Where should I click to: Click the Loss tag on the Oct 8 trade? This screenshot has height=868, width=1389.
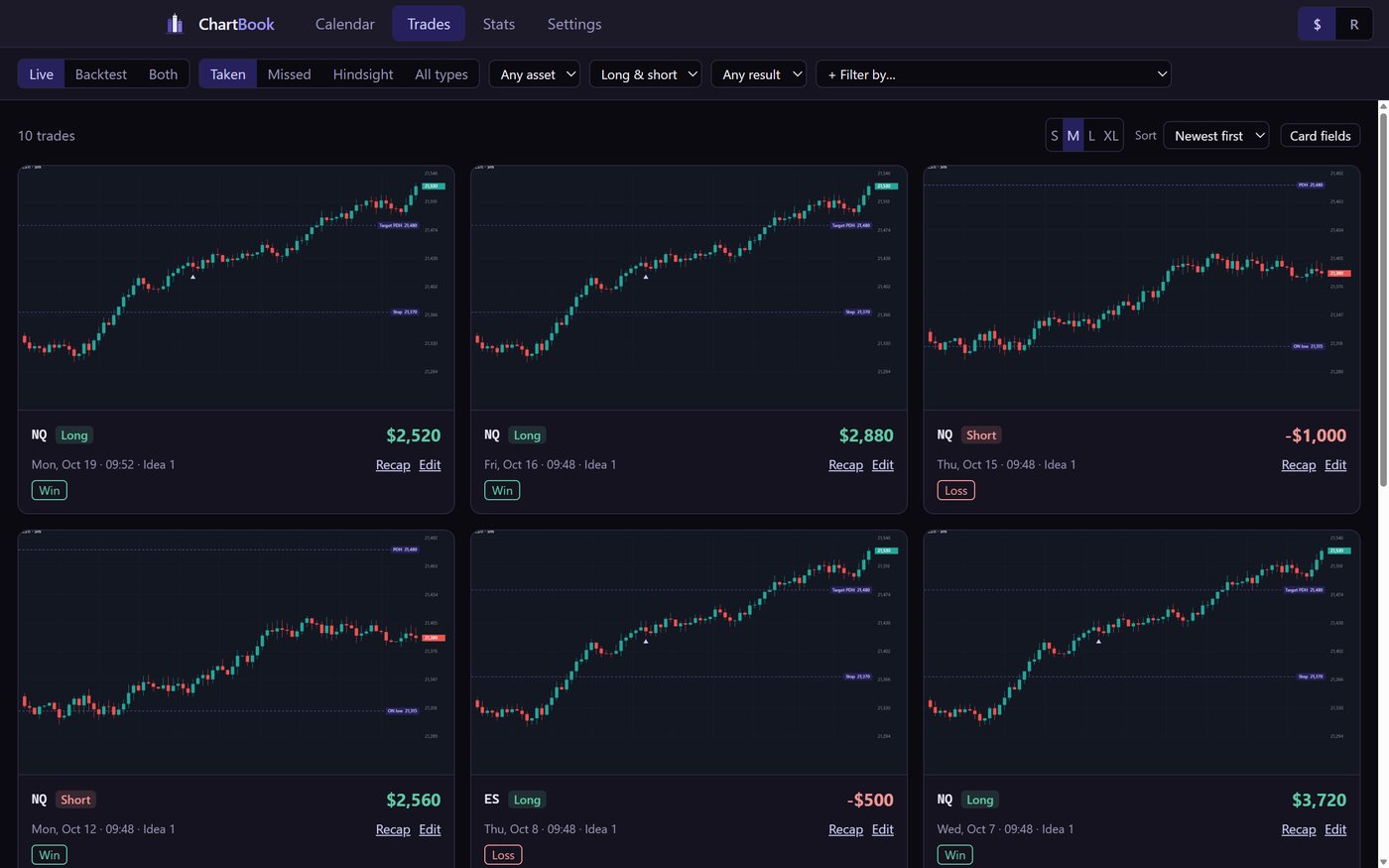pyautogui.click(x=503, y=855)
